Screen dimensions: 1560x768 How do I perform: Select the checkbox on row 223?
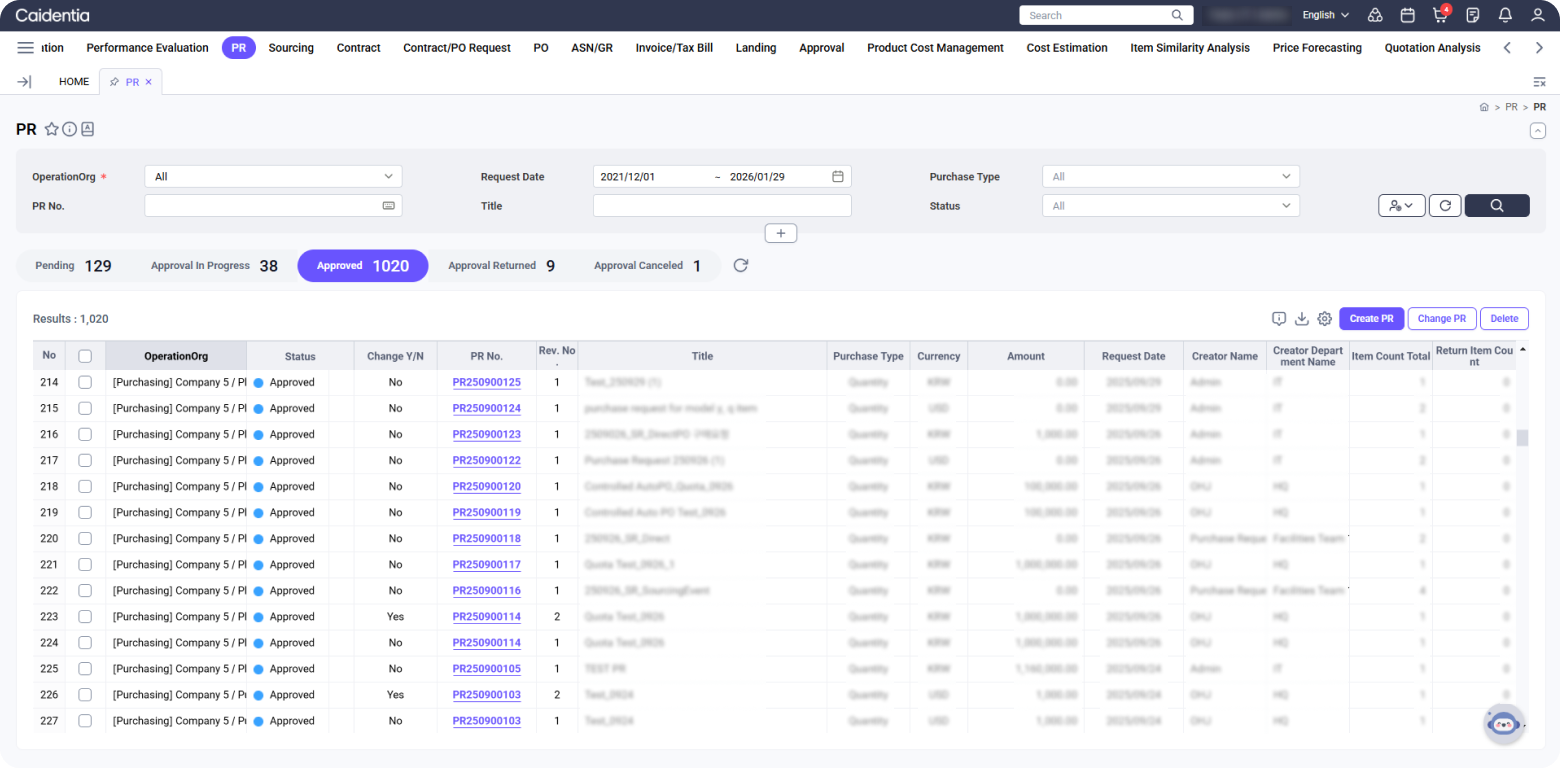85,617
